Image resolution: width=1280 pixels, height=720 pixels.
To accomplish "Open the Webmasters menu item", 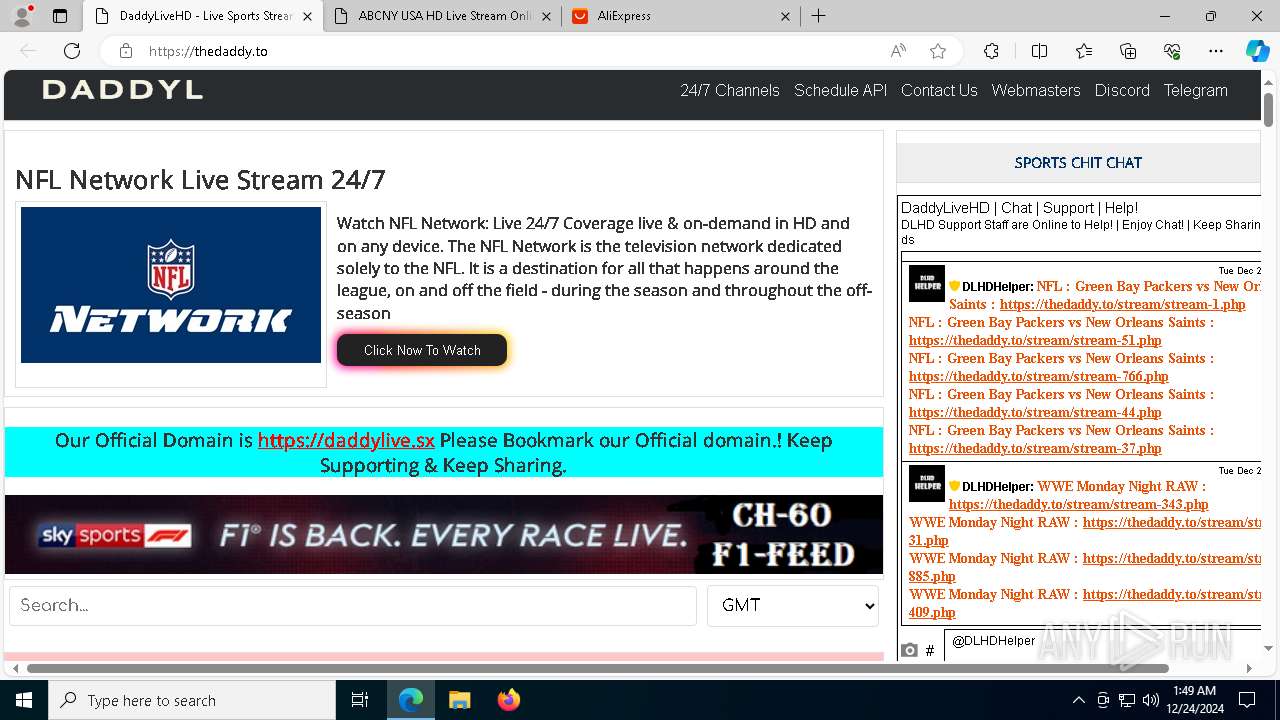I will coord(1036,90).
